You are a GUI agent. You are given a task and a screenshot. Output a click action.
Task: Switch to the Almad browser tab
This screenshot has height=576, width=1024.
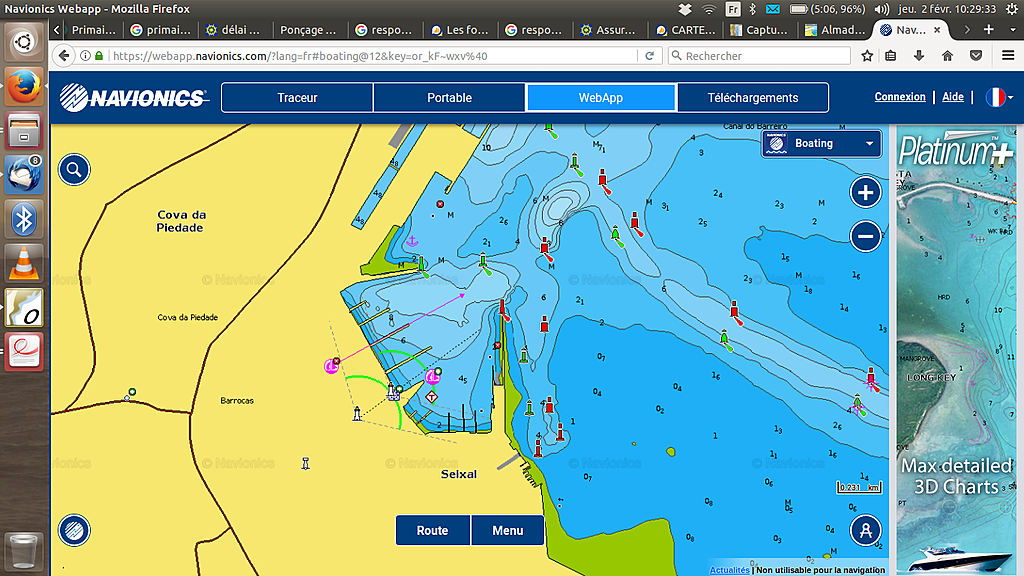coord(836,29)
